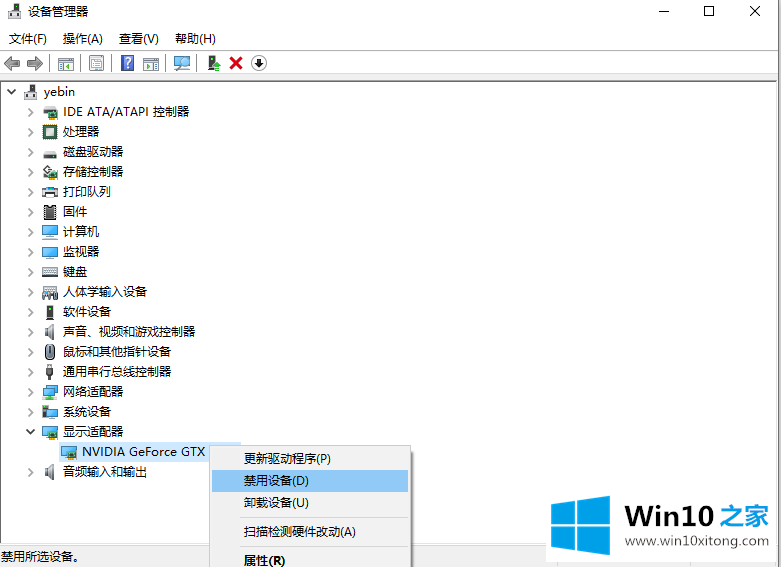781x567 pixels.
Task: Click the blue Help question-mark icon
Action: pyautogui.click(x=128, y=63)
